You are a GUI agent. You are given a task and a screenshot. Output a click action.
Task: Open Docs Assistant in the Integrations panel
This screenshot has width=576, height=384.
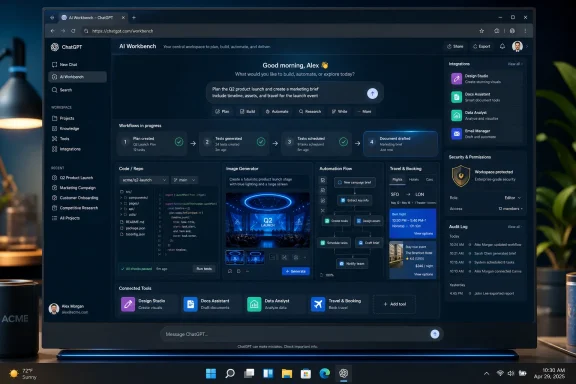point(485,97)
